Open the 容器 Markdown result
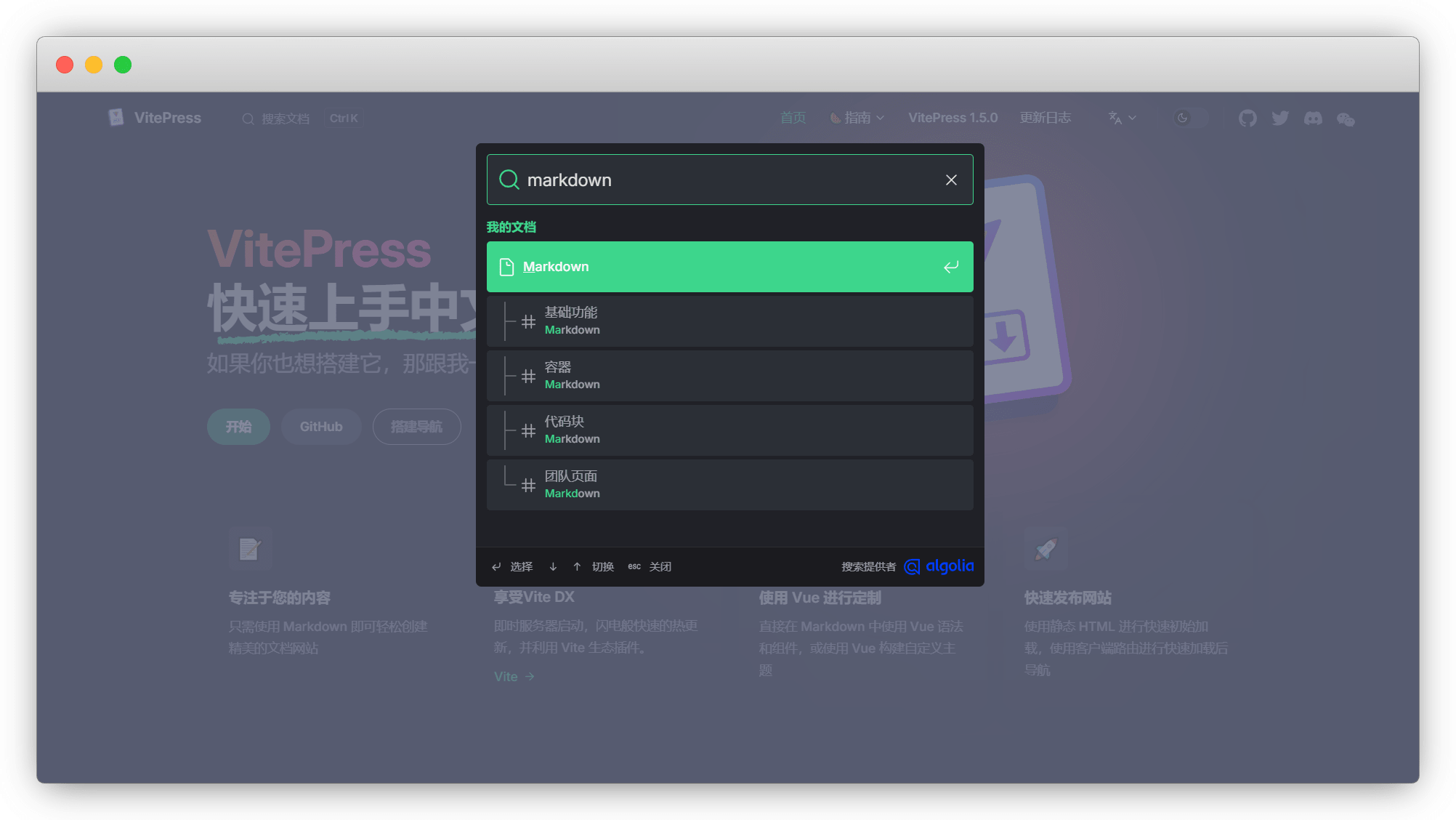The image size is (1456, 820). pos(729,376)
